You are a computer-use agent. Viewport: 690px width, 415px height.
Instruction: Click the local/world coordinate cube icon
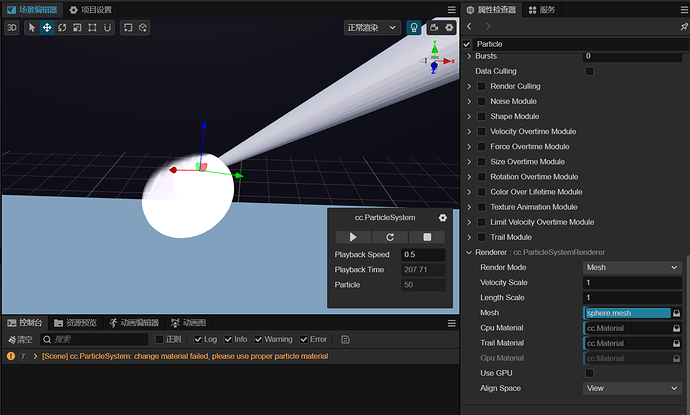point(143,28)
